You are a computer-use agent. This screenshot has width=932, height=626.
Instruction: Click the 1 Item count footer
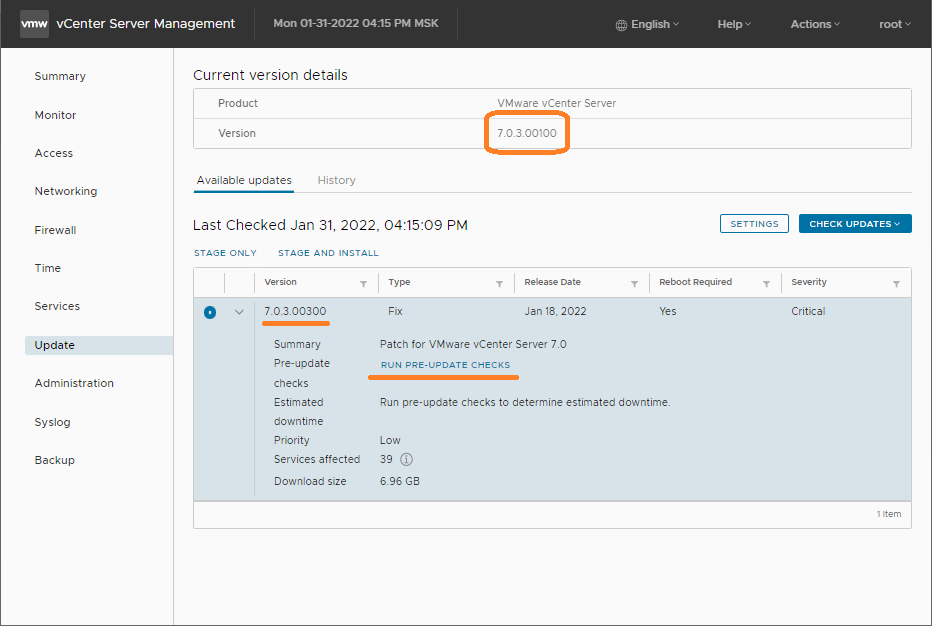[889, 514]
